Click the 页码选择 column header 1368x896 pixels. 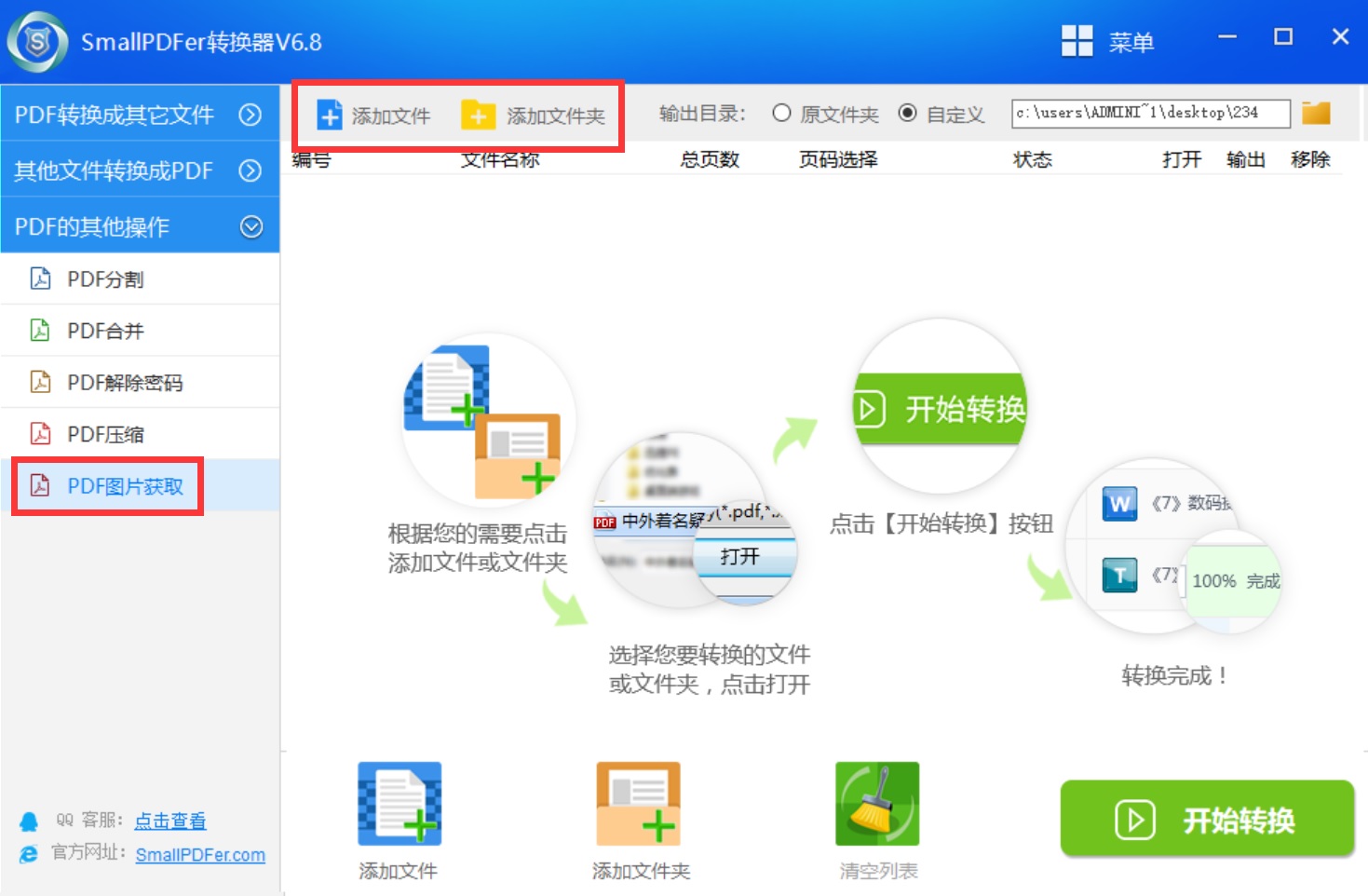tap(838, 159)
